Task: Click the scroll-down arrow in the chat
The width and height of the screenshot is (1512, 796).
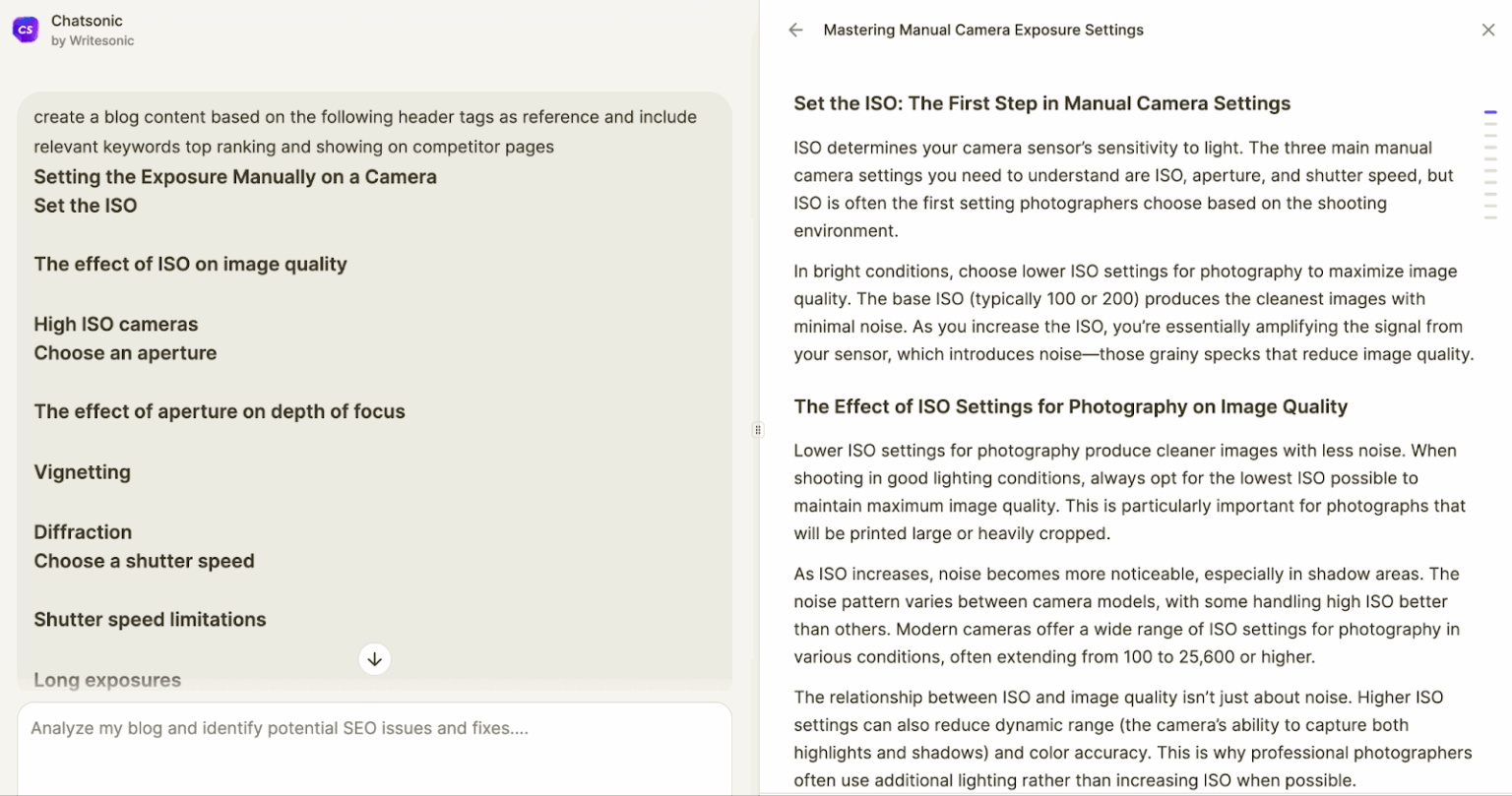Action: coord(374,659)
